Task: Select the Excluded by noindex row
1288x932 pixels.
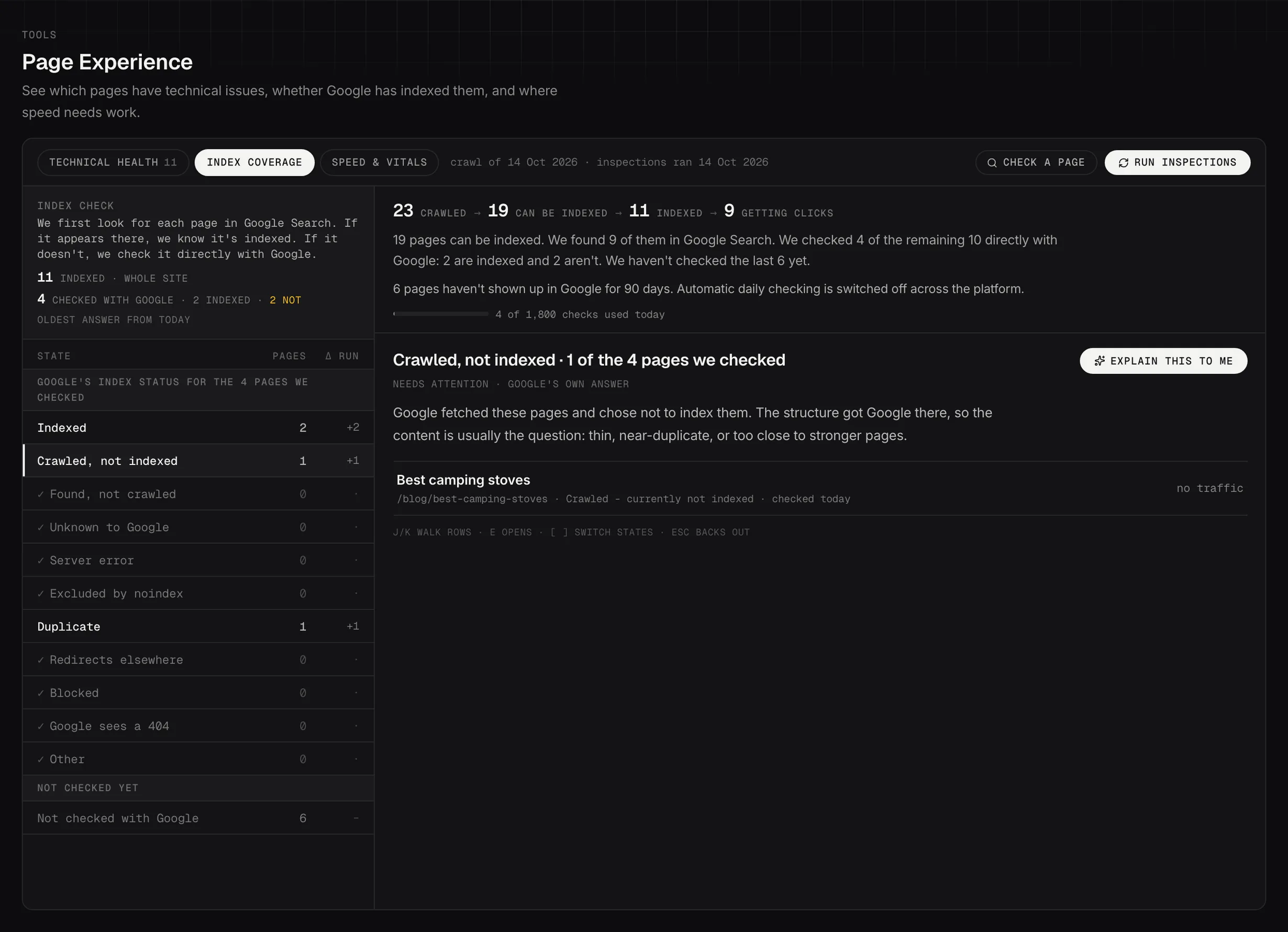Action: 198,594
